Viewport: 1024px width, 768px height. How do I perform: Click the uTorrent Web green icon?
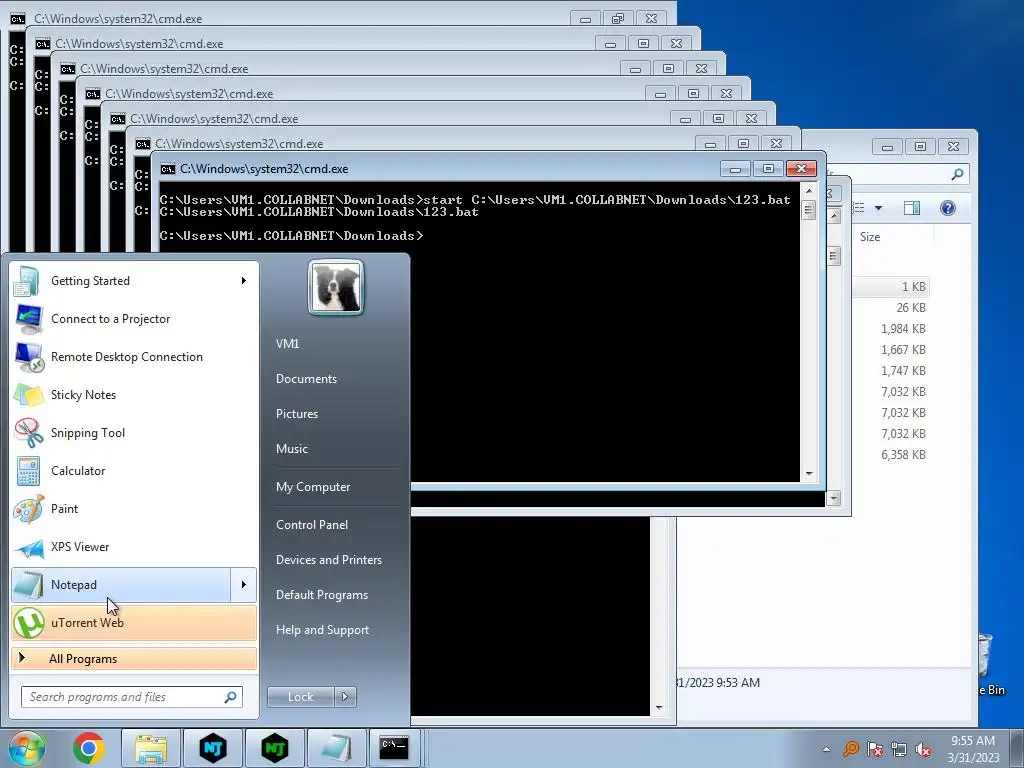[29, 622]
